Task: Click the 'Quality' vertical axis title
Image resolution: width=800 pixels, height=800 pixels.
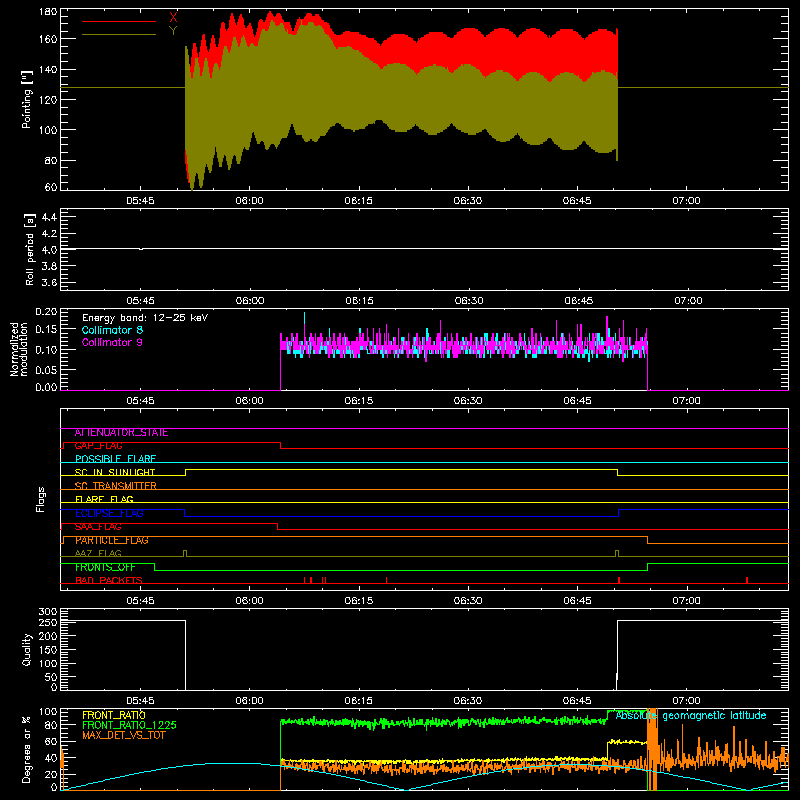Action: click(27, 649)
